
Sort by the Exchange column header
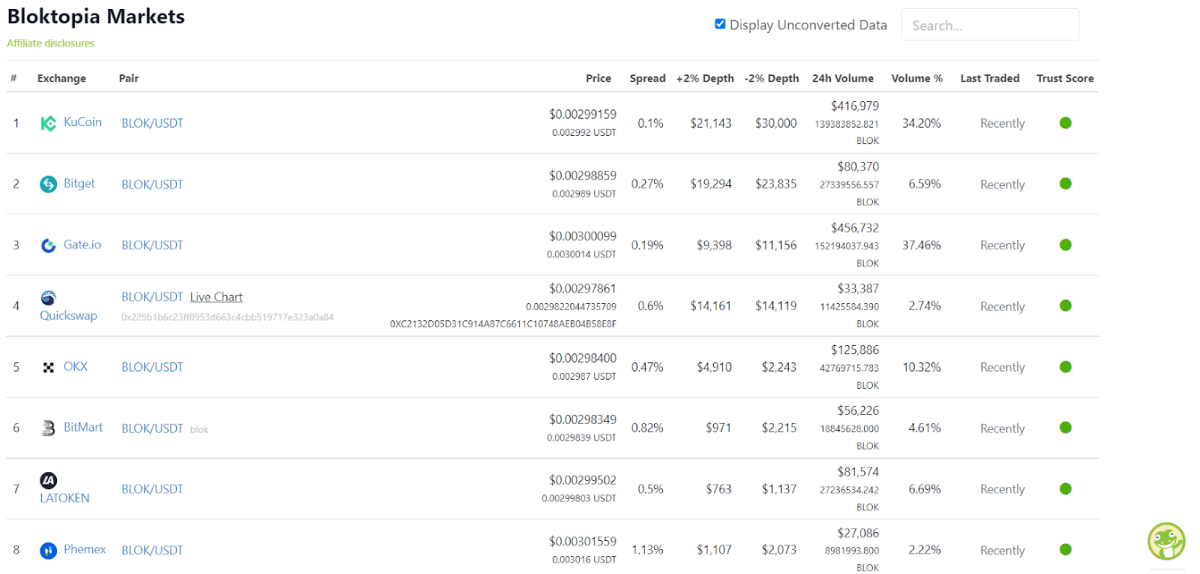click(62, 78)
